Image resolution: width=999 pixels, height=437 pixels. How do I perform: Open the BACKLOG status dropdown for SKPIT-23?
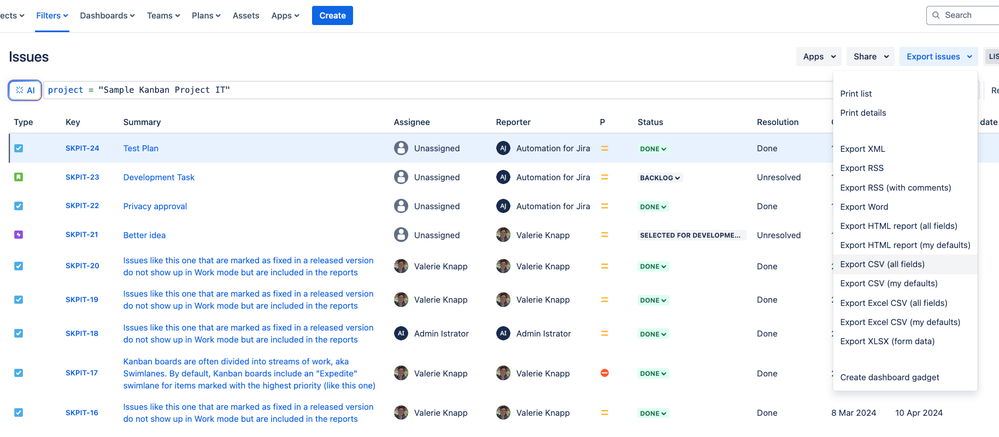point(660,178)
